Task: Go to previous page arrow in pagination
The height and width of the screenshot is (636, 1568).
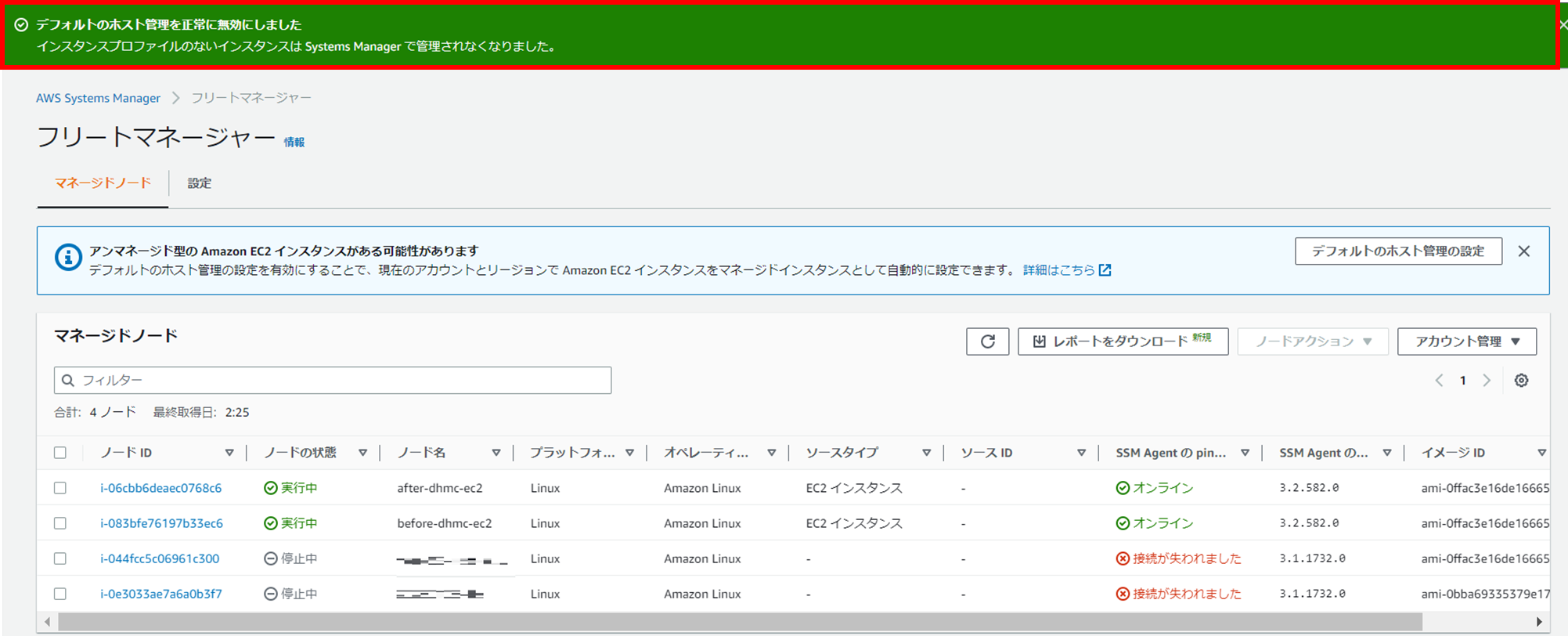Action: (x=1439, y=381)
